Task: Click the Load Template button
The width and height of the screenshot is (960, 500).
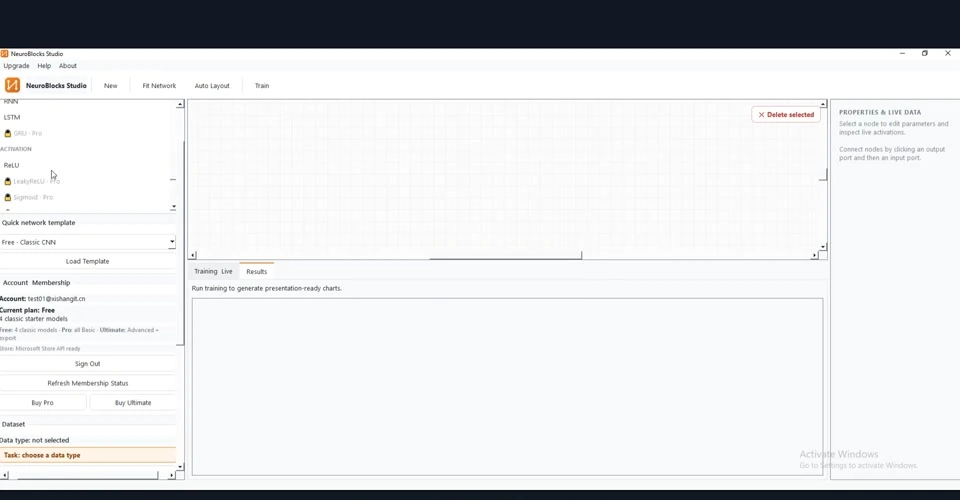Action: point(88,261)
